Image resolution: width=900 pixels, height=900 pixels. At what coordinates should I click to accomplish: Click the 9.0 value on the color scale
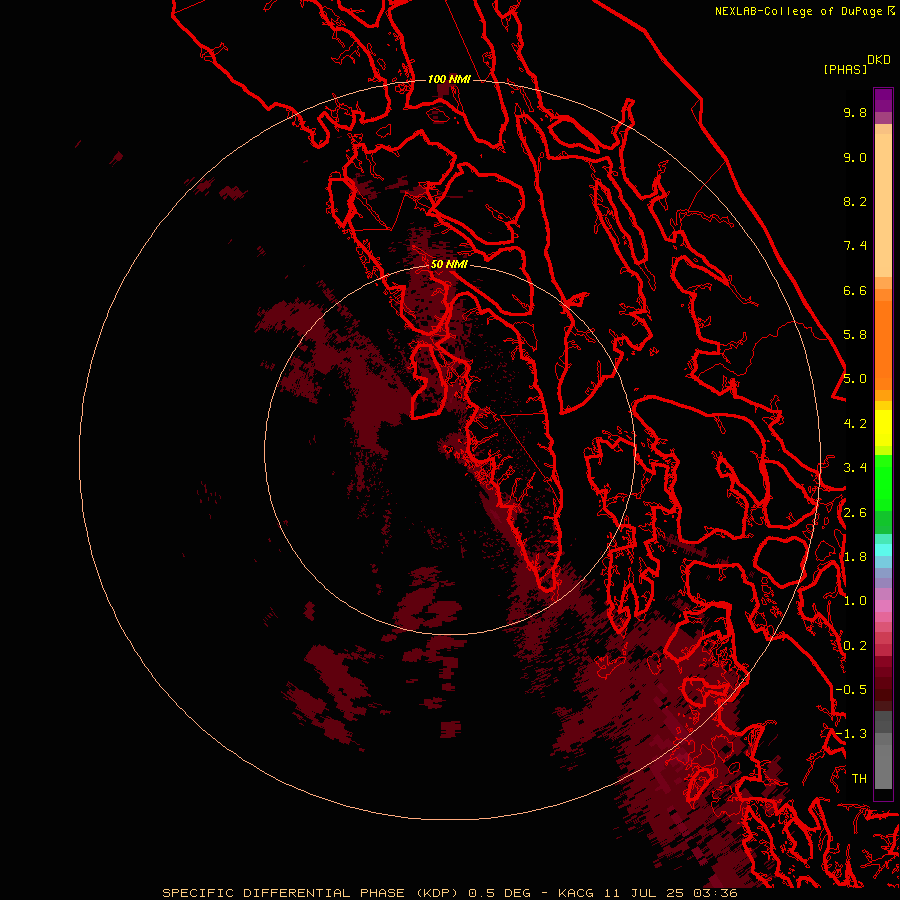click(855, 157)
